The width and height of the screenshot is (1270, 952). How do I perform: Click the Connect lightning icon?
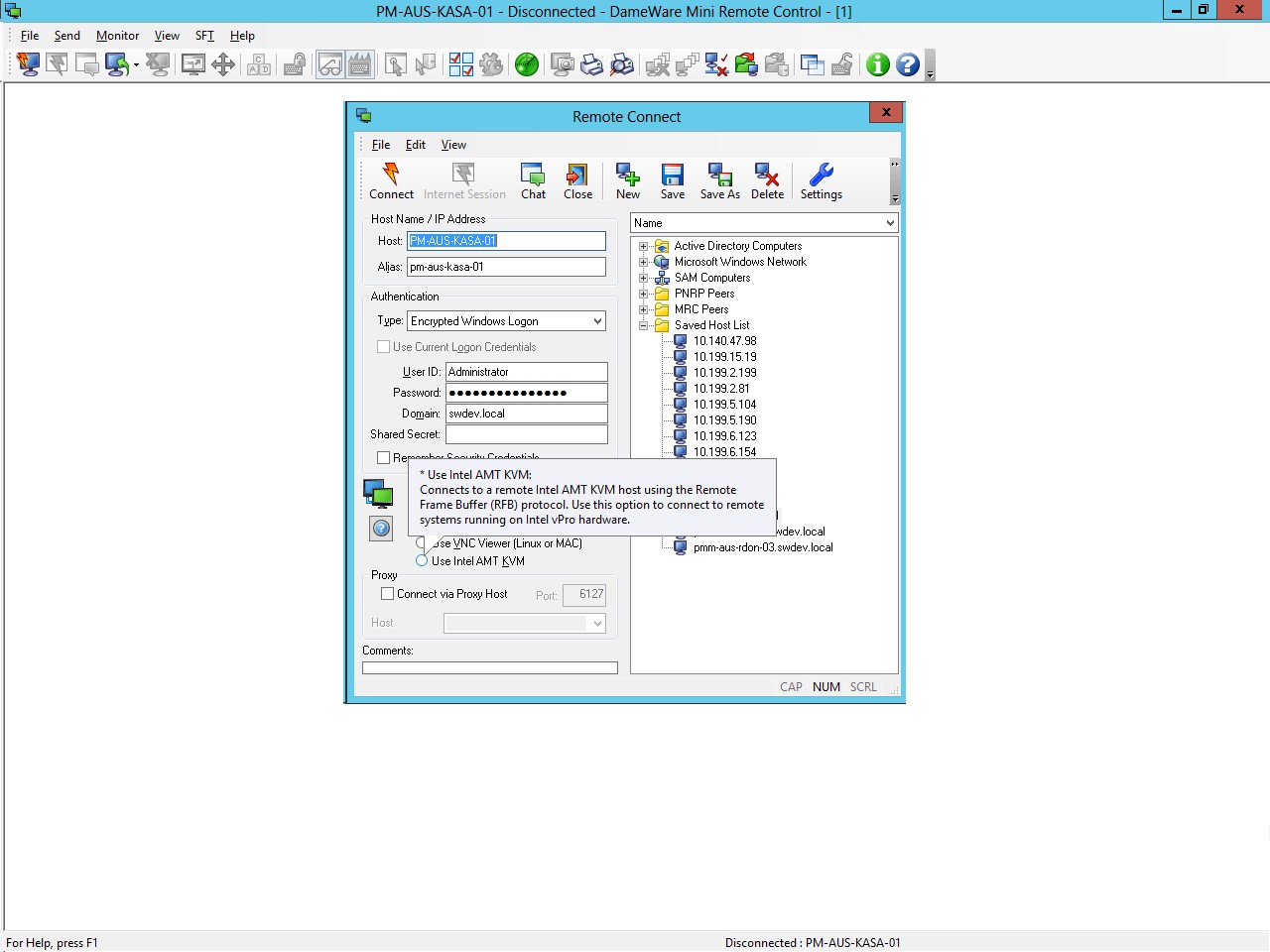pos(391,176)
